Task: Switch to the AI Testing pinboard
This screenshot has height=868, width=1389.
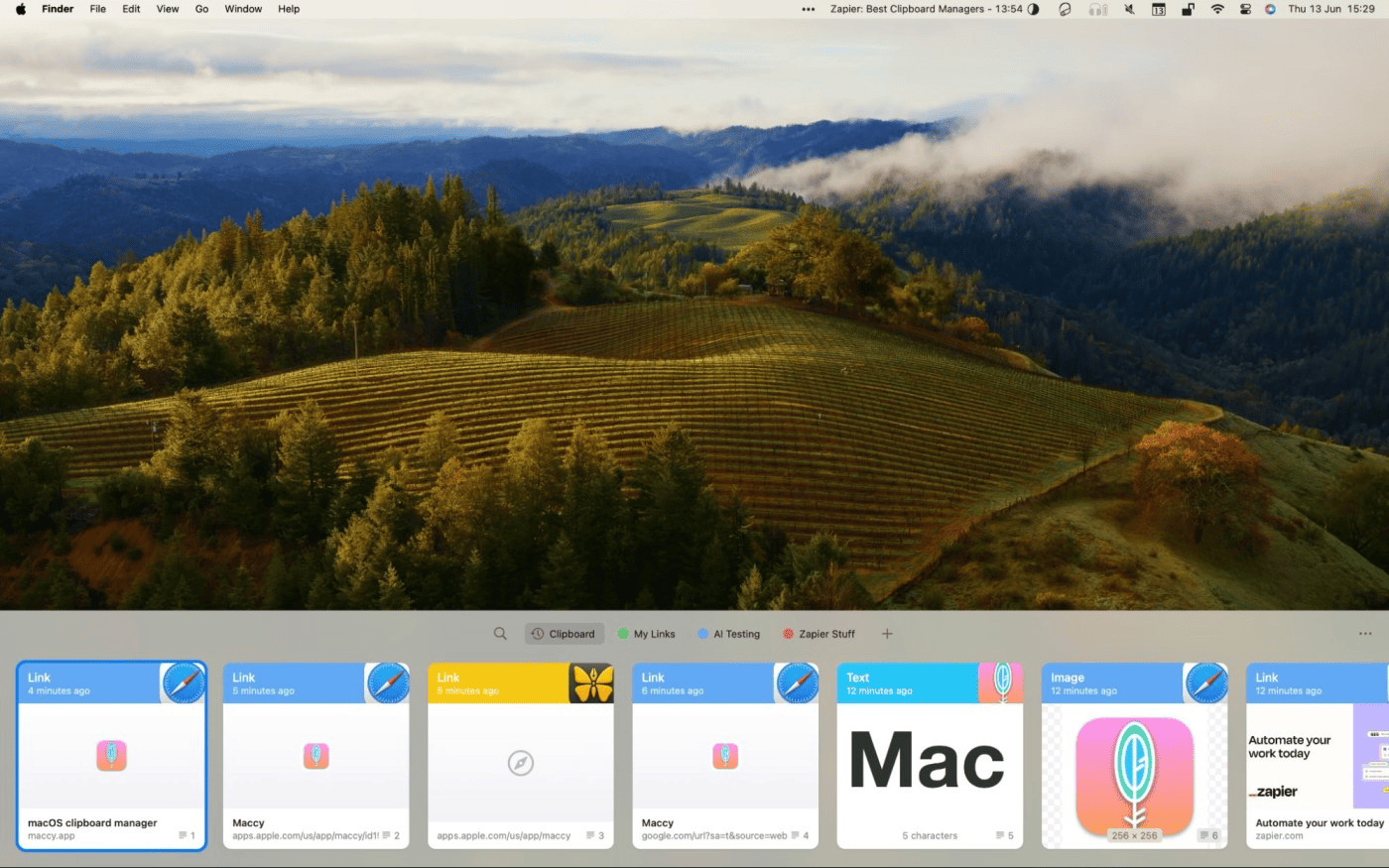Action: click(x=729, y=633)
